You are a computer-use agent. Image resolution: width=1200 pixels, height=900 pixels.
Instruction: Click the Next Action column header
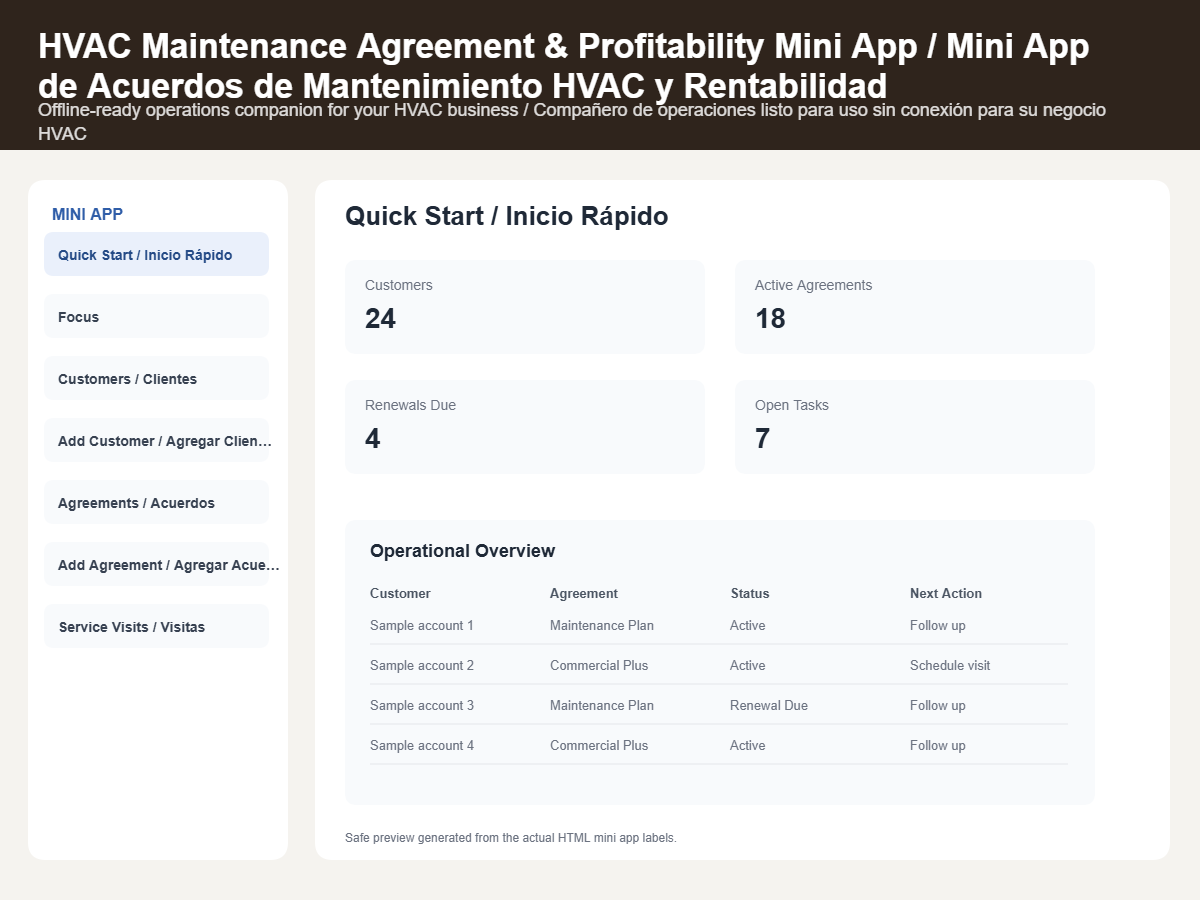pyautogui.click(x=946, y=593)
